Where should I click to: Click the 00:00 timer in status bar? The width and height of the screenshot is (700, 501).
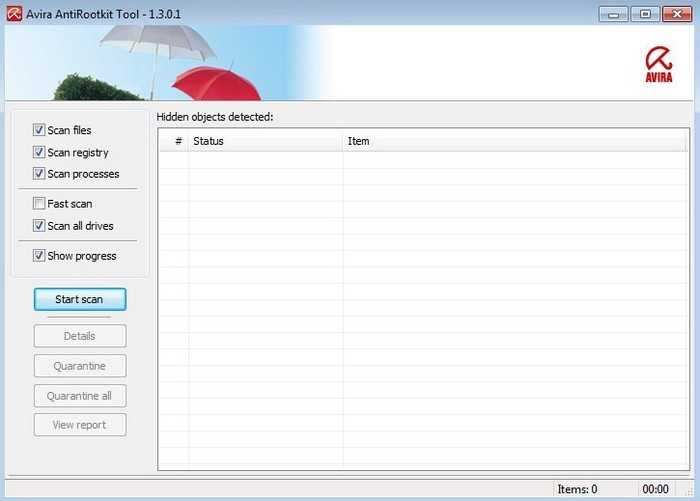click(655, 489)
